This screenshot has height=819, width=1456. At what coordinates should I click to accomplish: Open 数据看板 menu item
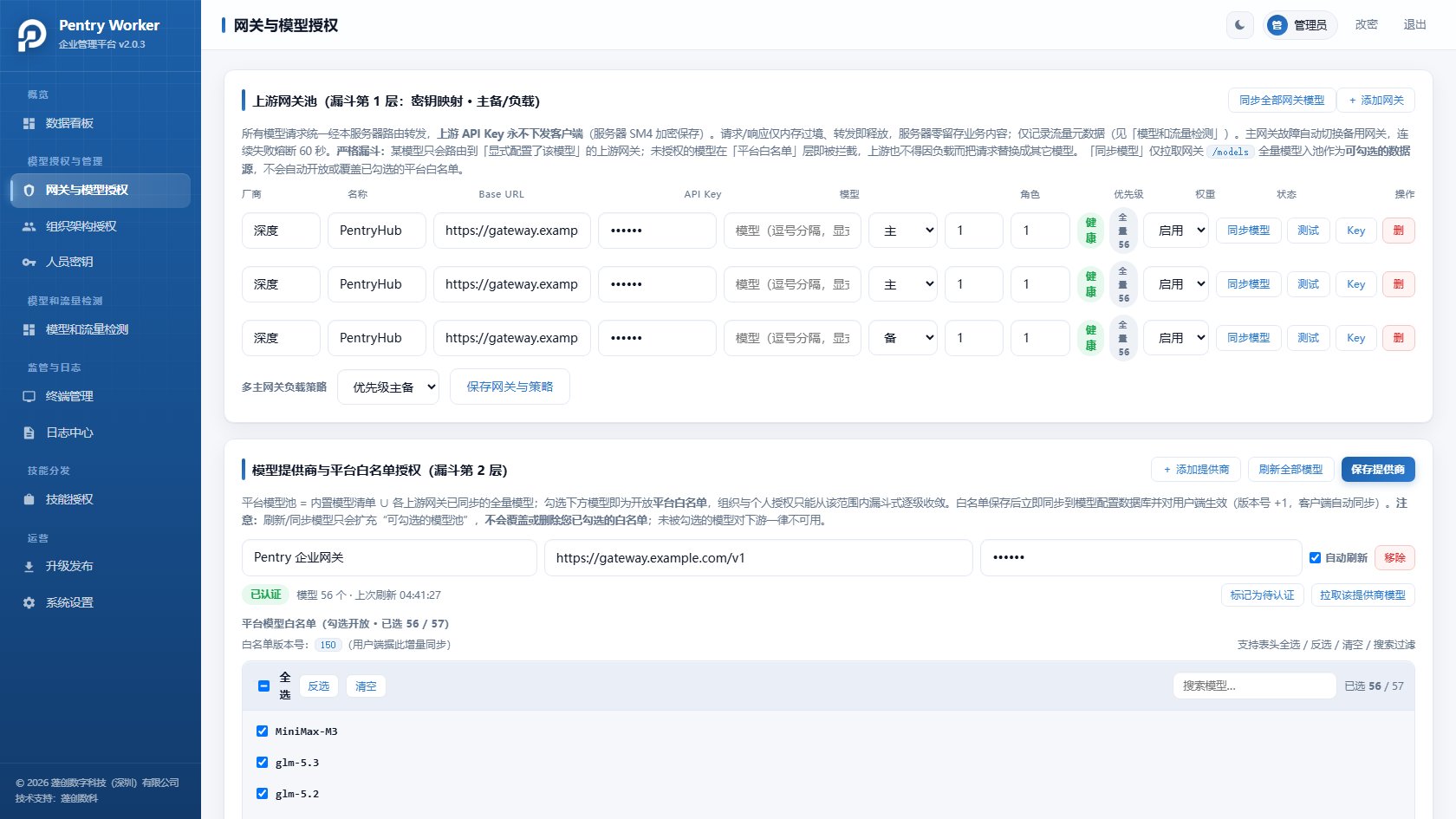tap(101, 123)
